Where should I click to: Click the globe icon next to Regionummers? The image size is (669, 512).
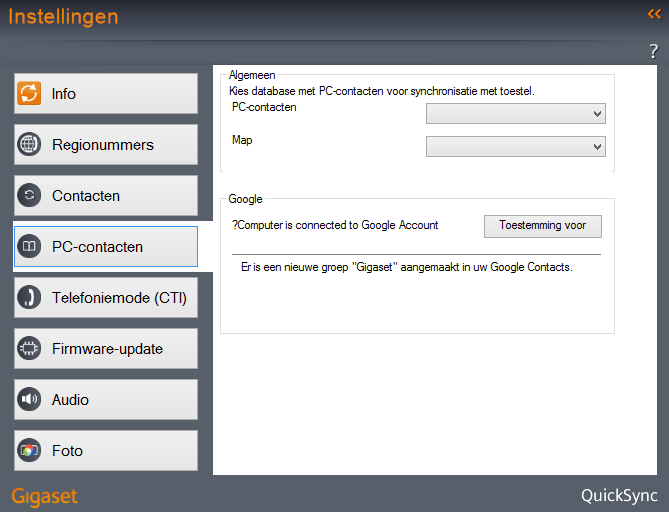[x=29, y=144]
